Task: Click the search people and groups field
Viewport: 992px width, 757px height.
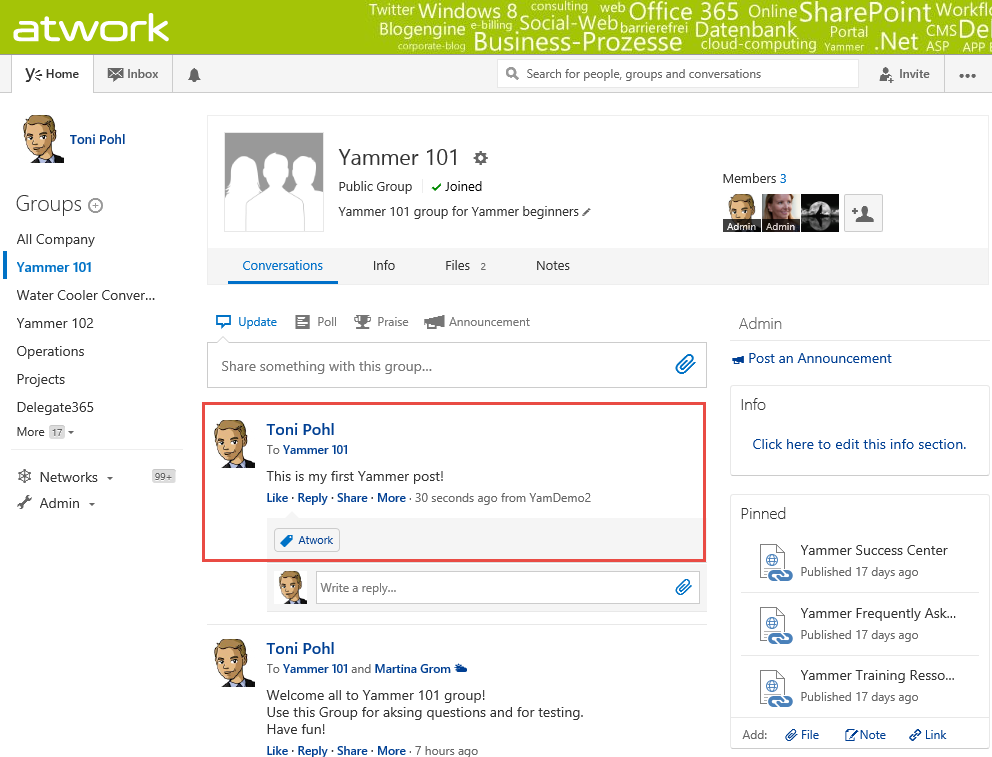Action: tap(678, 74)
